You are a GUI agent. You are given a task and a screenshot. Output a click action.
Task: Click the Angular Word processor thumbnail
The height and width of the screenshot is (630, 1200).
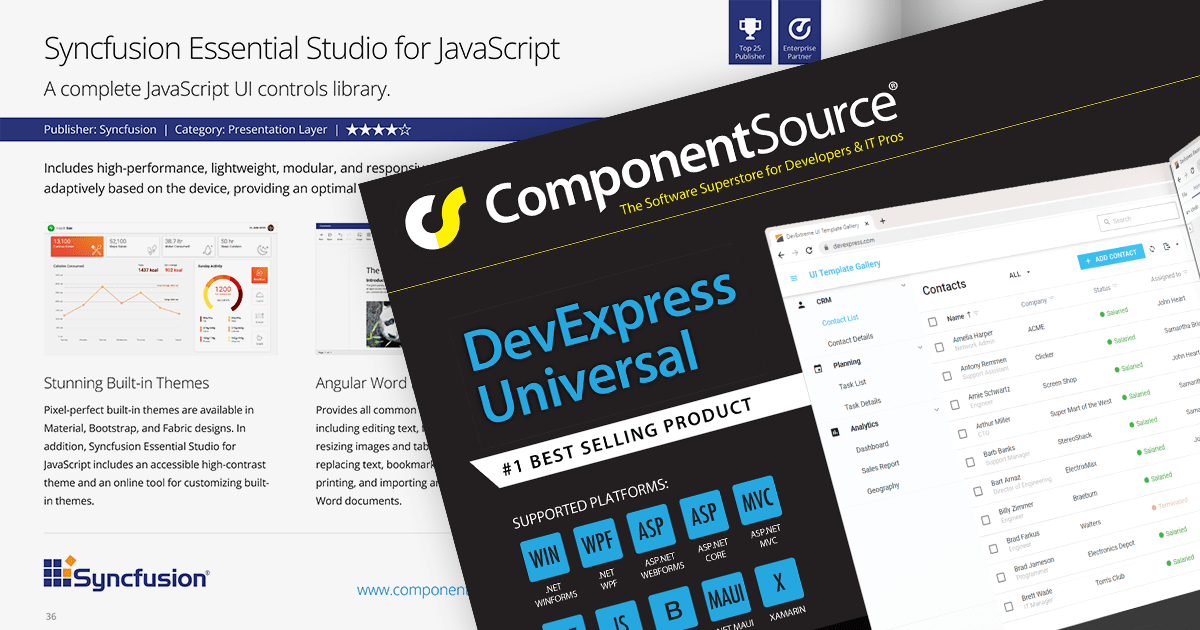(x=362, y=289)
